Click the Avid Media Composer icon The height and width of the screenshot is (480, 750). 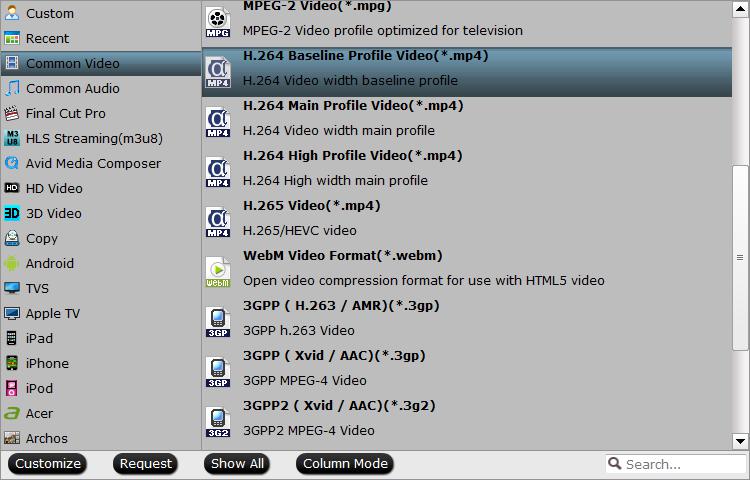point(12,163)
